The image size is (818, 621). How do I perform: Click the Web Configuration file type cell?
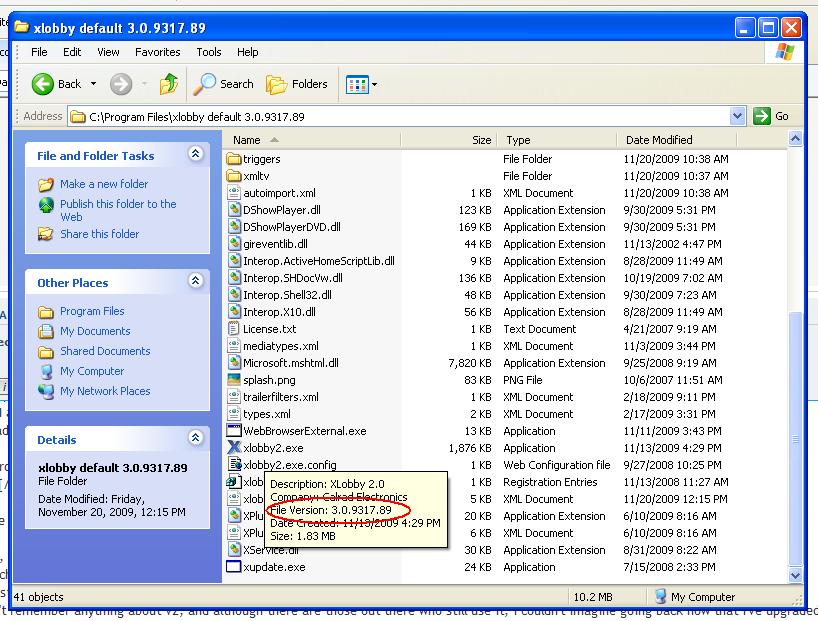point(557,465)
